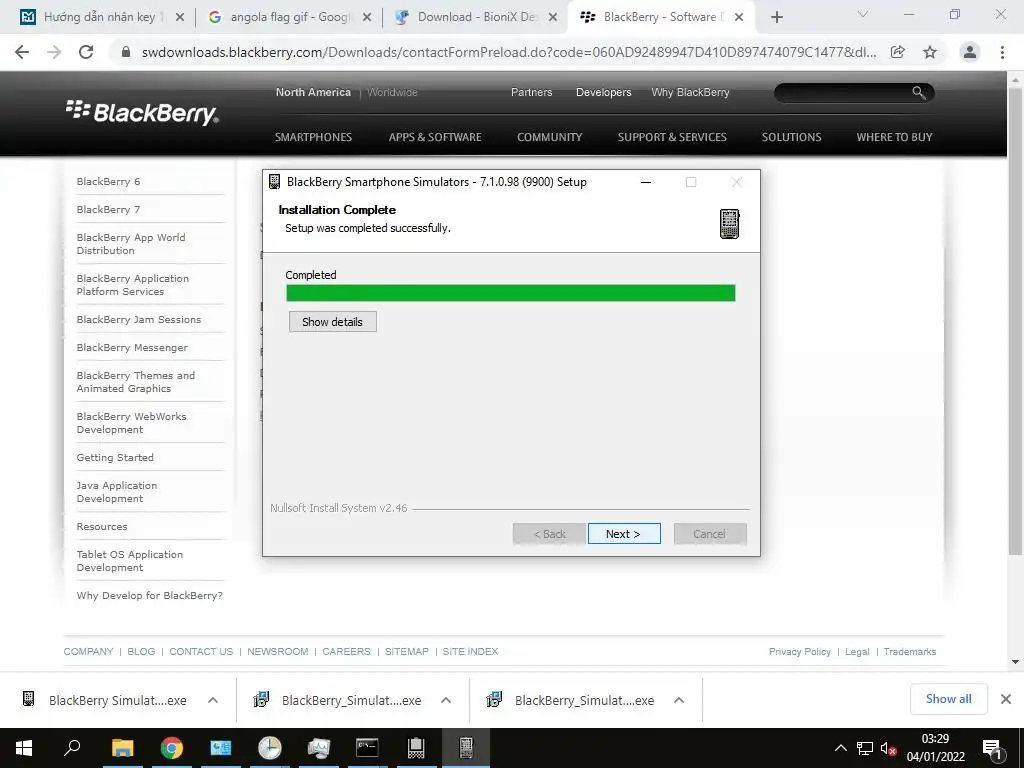Screen dimensions: 1024x768
Task: Click the taskbar date and time
Action: pos(935,748)
